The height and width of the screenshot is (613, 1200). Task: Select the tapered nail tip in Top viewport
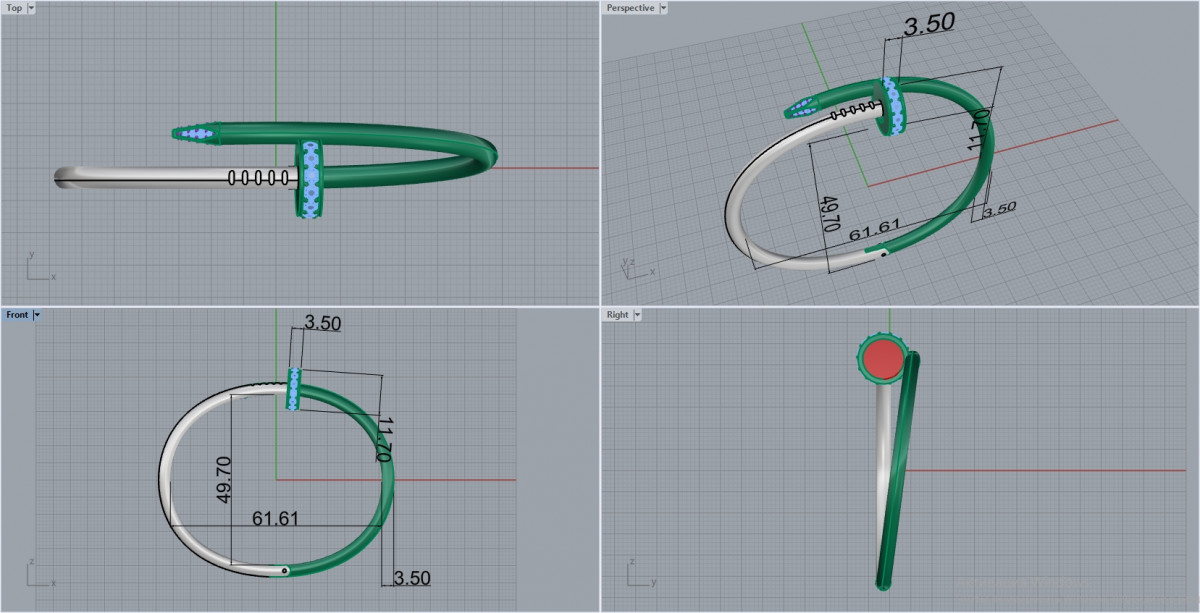(196, 133)
